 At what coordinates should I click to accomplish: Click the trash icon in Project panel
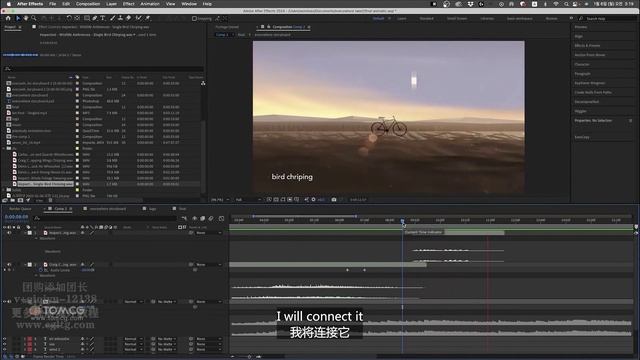point(50,200)
